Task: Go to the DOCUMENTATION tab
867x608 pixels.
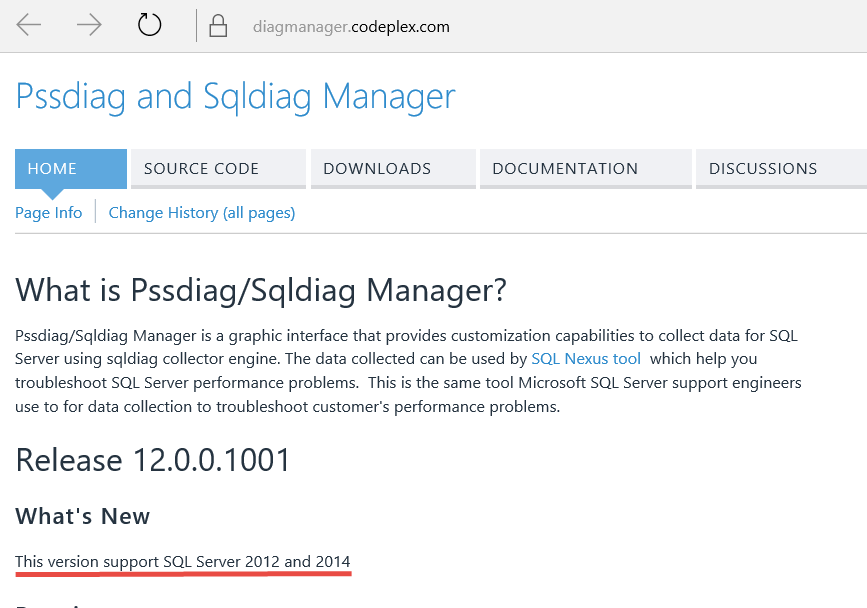Action: click(585, 168)
